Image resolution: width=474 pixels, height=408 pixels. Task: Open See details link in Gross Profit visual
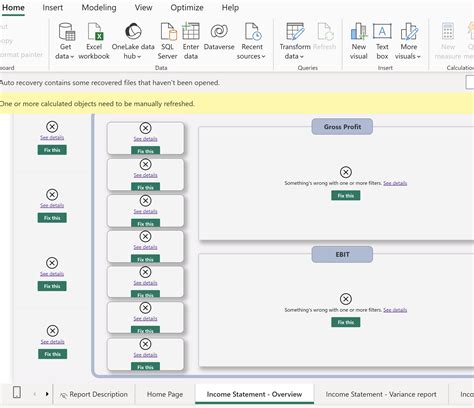[x=395, y=183]
